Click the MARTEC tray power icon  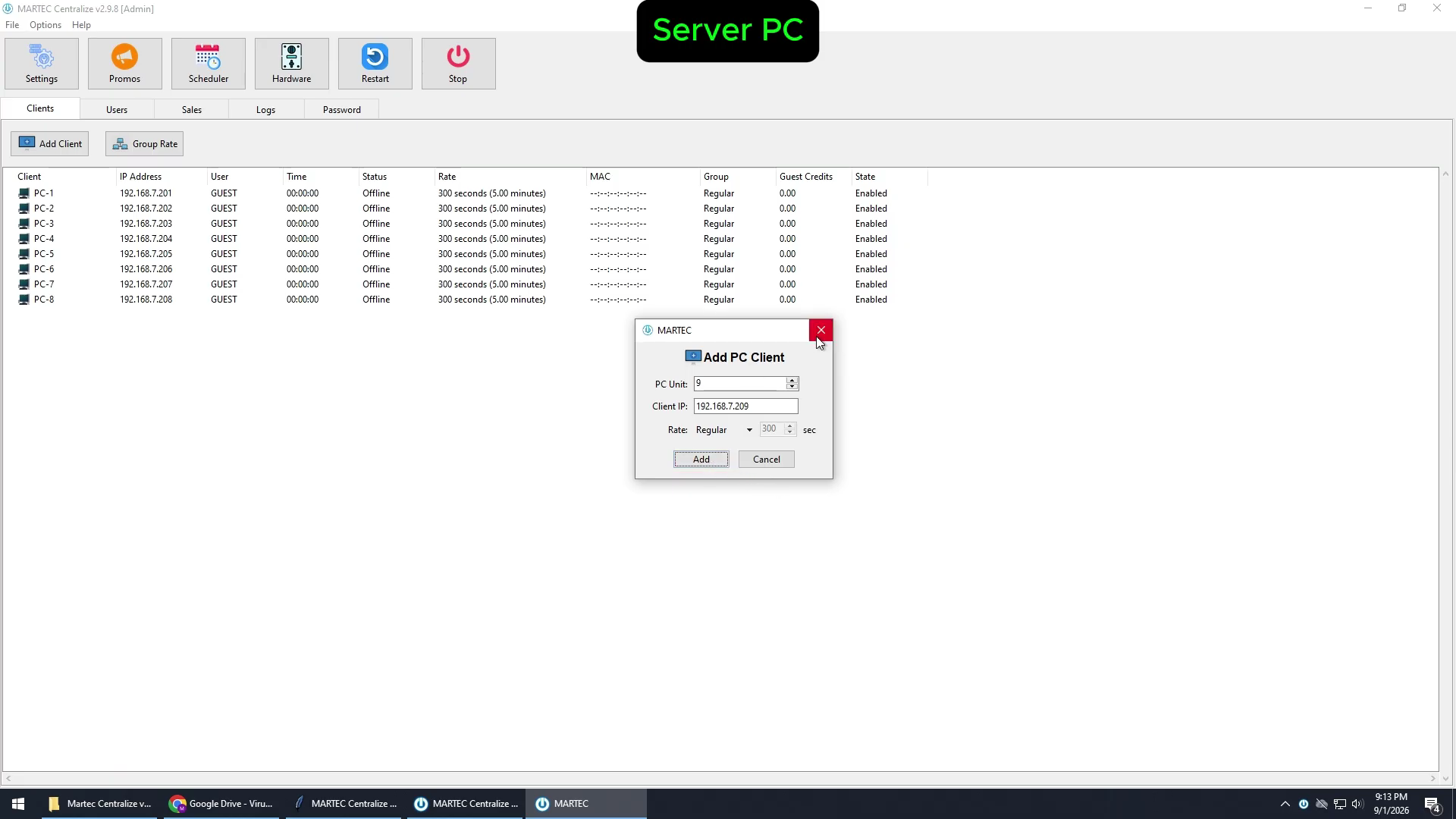click(1303, 804)
